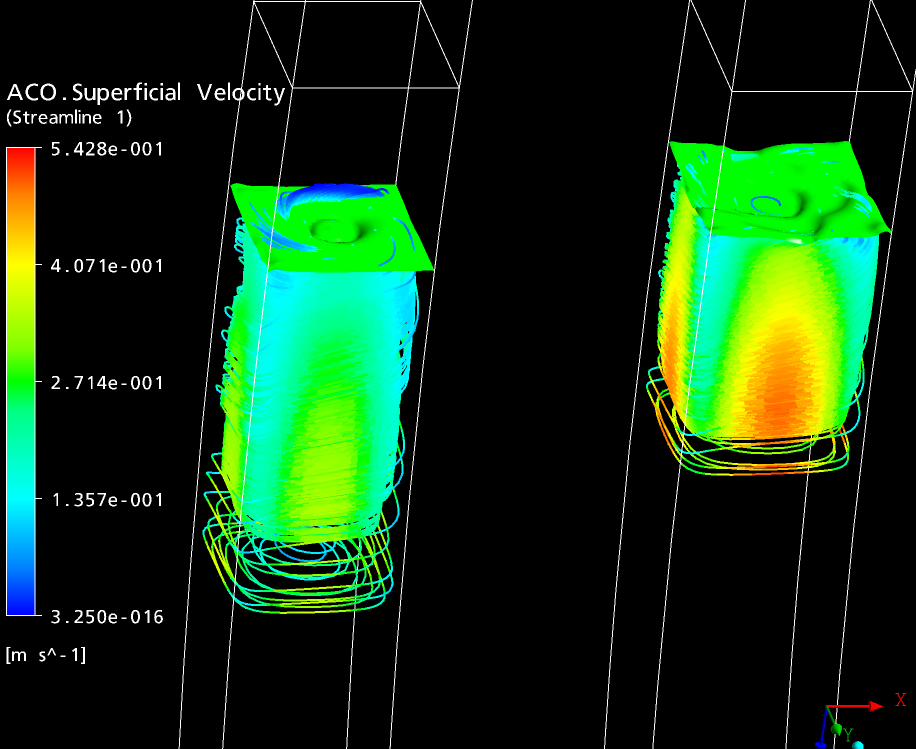Click the blue Z axis marker
Screen dimensions: 916x749
point(820,744)
